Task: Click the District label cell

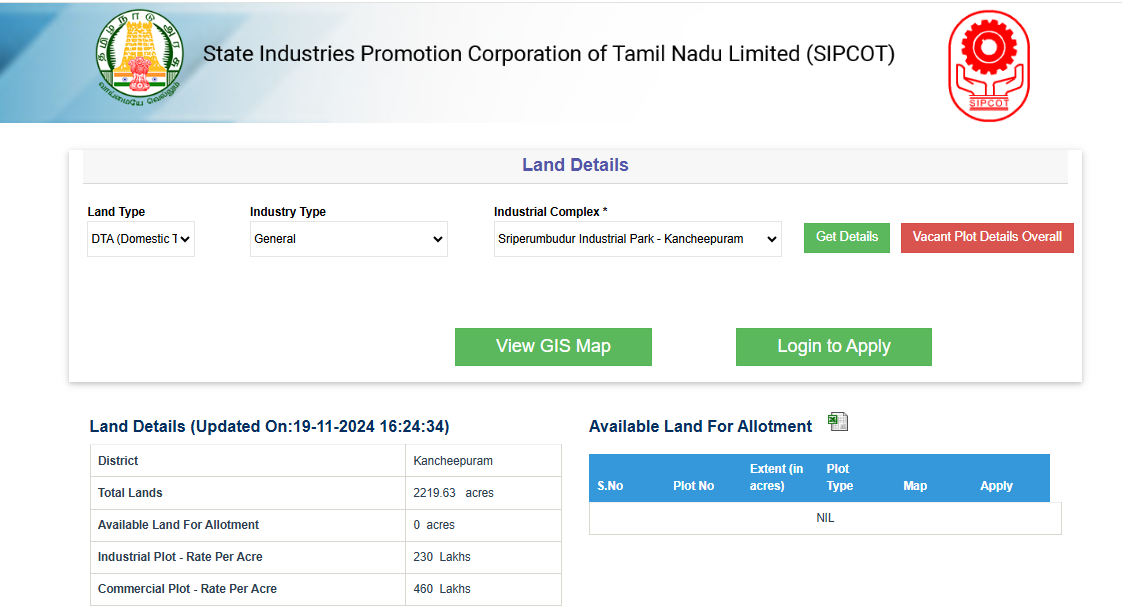Action: point(248,461)
